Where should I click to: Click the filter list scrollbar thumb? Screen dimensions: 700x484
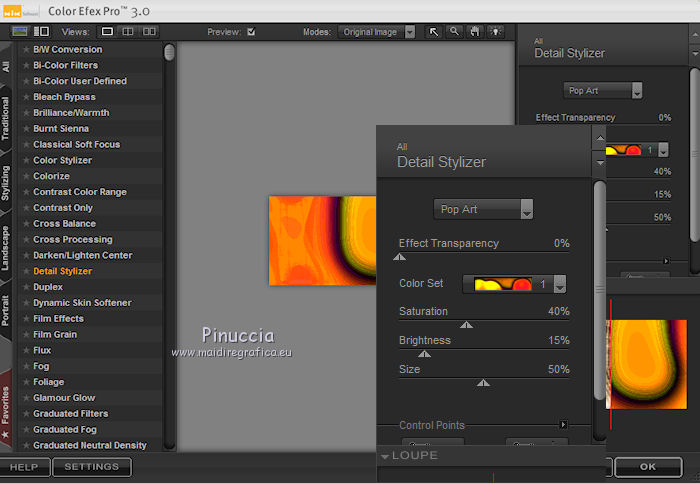[169, 52]
